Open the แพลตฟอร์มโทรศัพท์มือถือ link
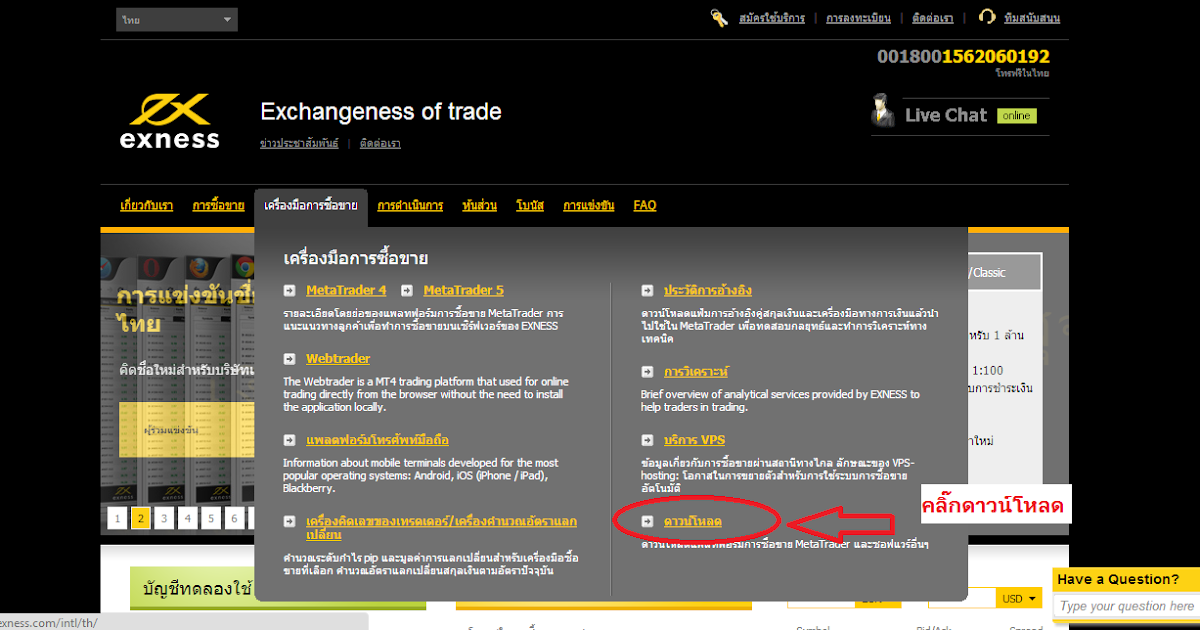This screenshot has width=1200, height=630. point(377,440)
